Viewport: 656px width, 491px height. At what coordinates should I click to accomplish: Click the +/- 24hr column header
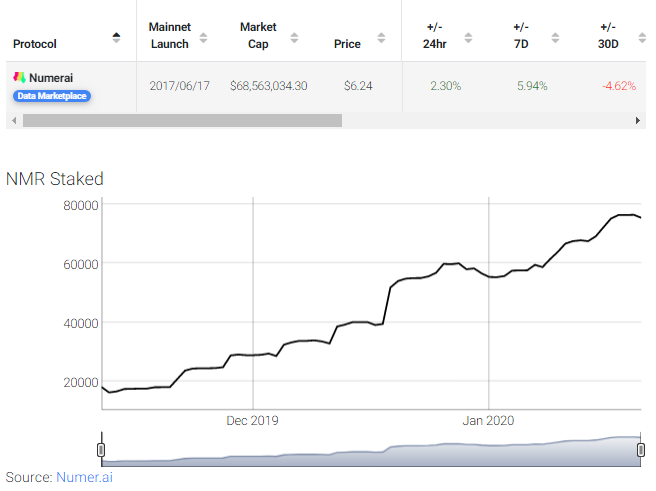click(435, 36)
